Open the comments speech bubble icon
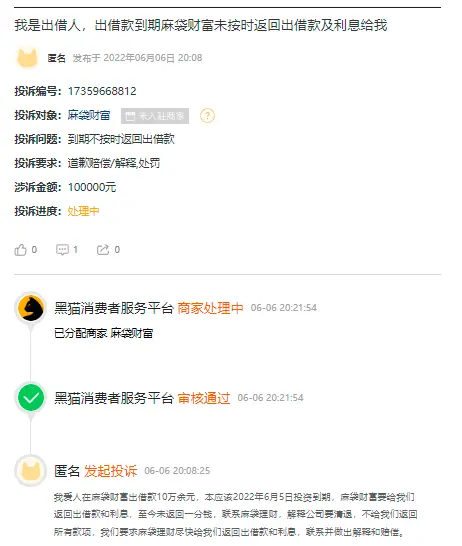 coord(62,250)
